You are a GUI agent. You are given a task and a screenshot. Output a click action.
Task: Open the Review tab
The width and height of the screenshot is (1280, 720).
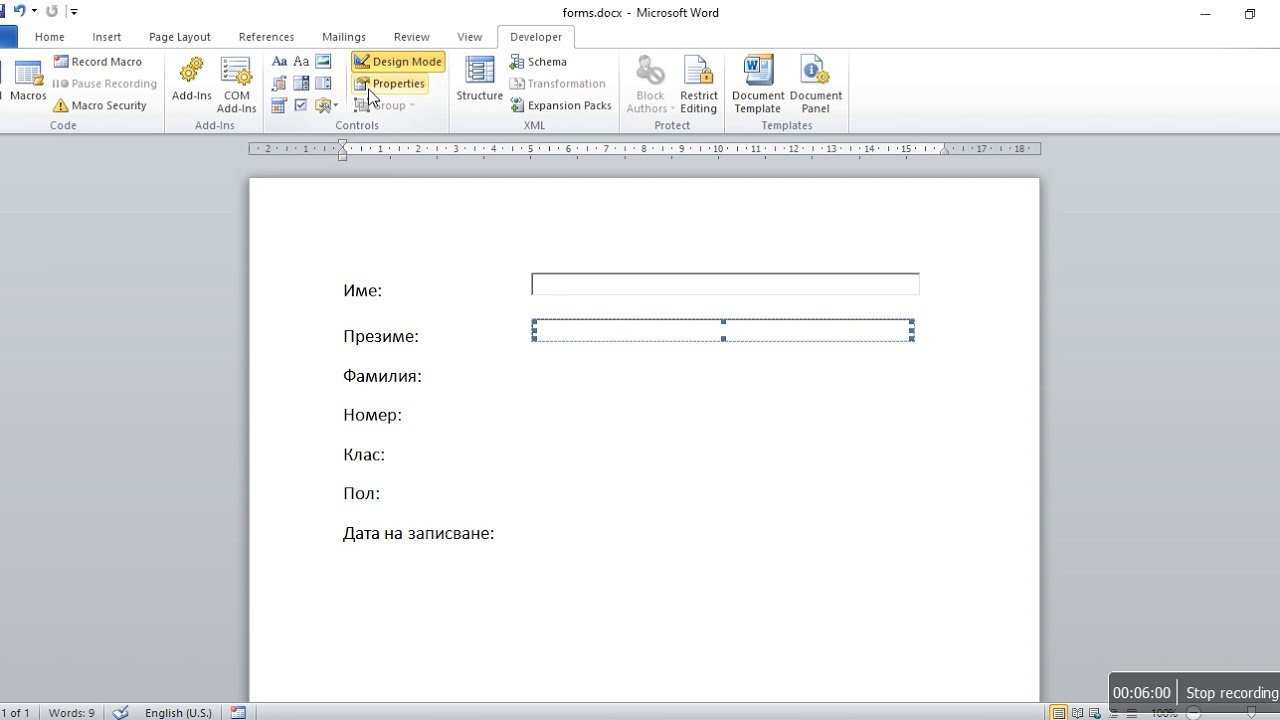pyautogui.click(x=412, y=37)
